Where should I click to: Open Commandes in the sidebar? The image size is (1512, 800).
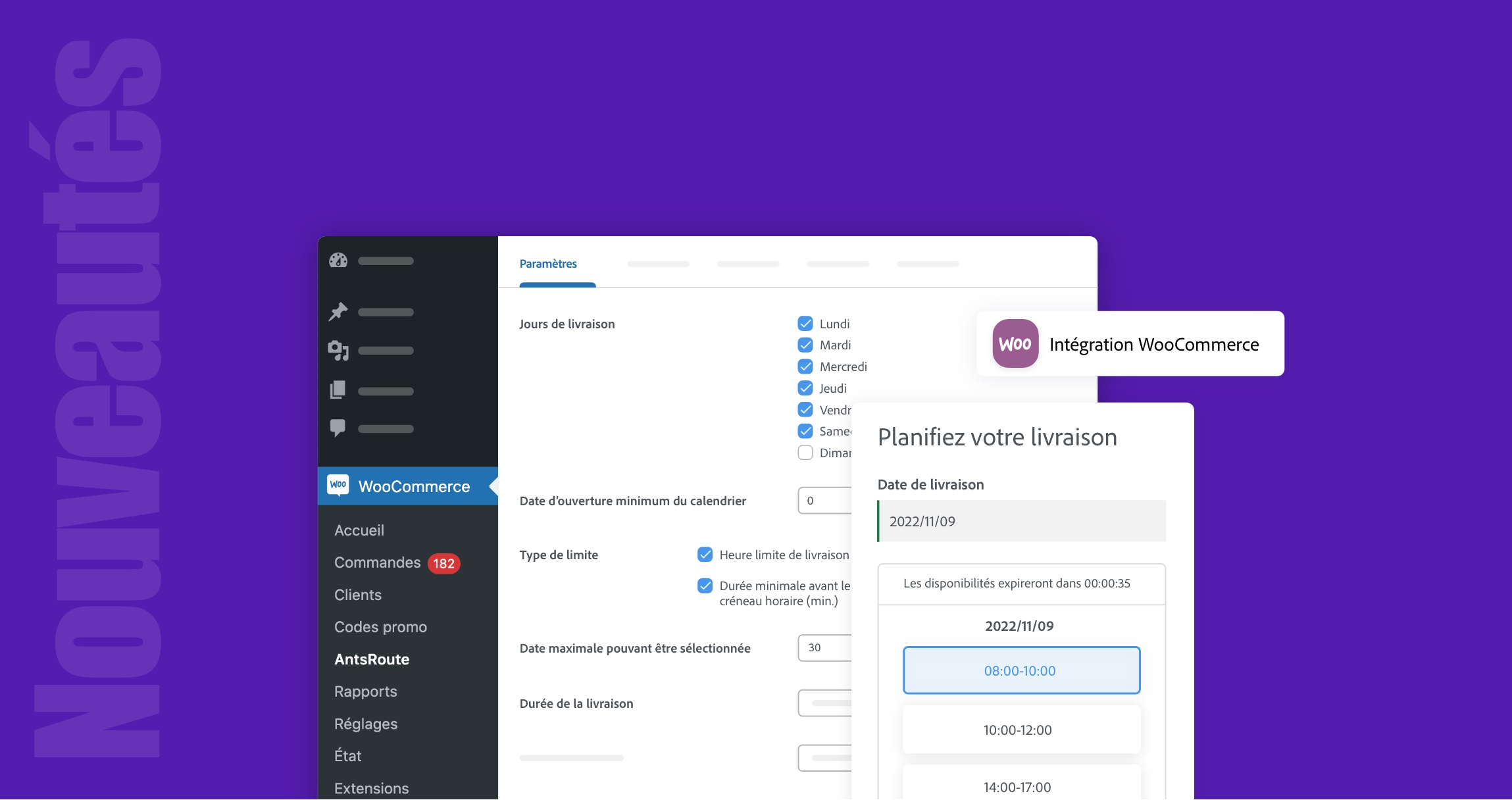coord(377,562)
